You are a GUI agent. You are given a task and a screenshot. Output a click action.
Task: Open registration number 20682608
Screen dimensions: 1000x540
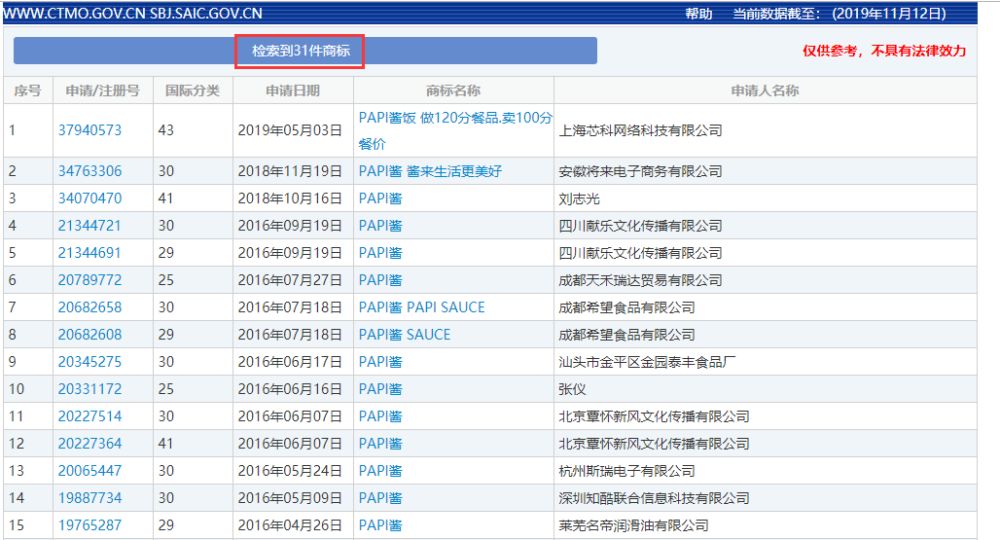tap(90, 335)
